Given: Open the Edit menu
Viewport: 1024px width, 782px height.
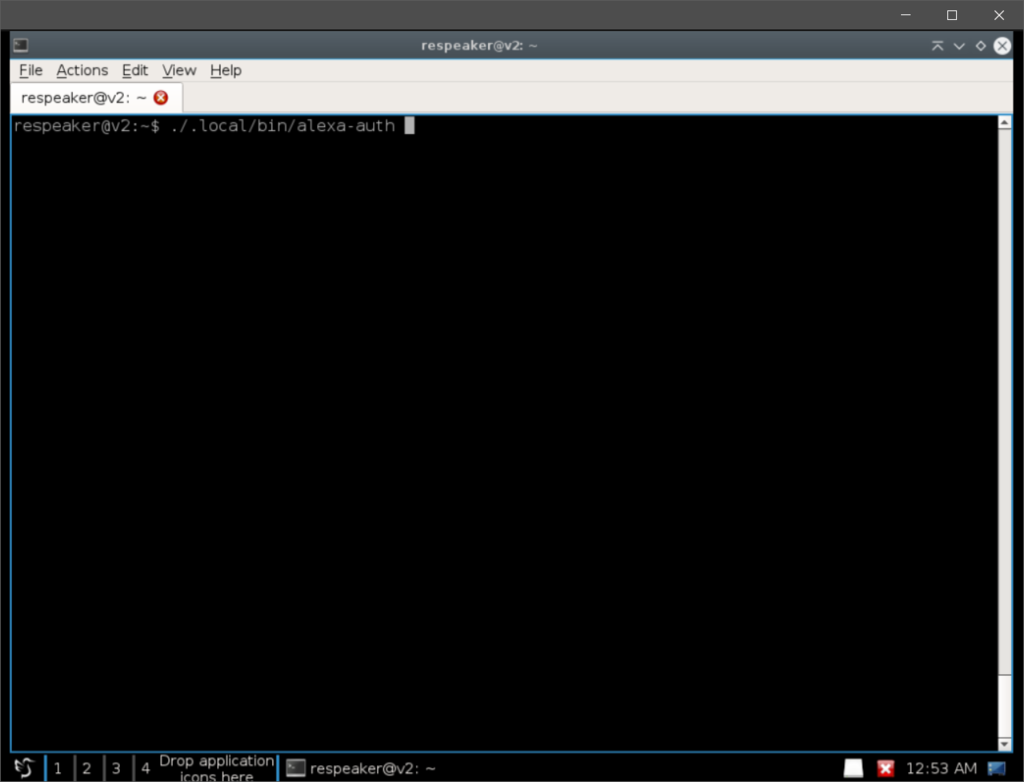Looking at the screenshot, I should point(135,70).
